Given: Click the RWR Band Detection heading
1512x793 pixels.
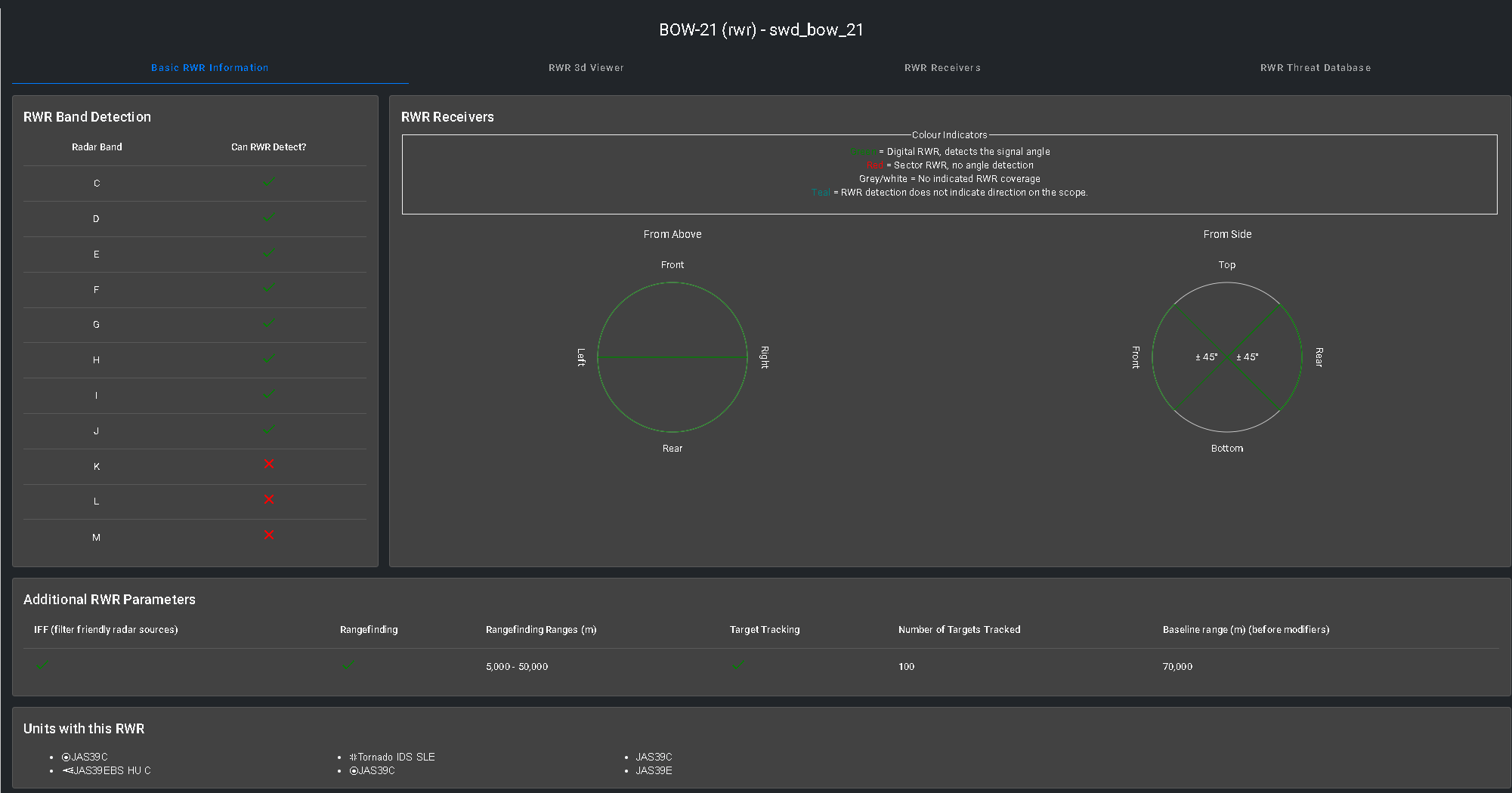Looking at the screenshot, I should [x=87, y=117].
